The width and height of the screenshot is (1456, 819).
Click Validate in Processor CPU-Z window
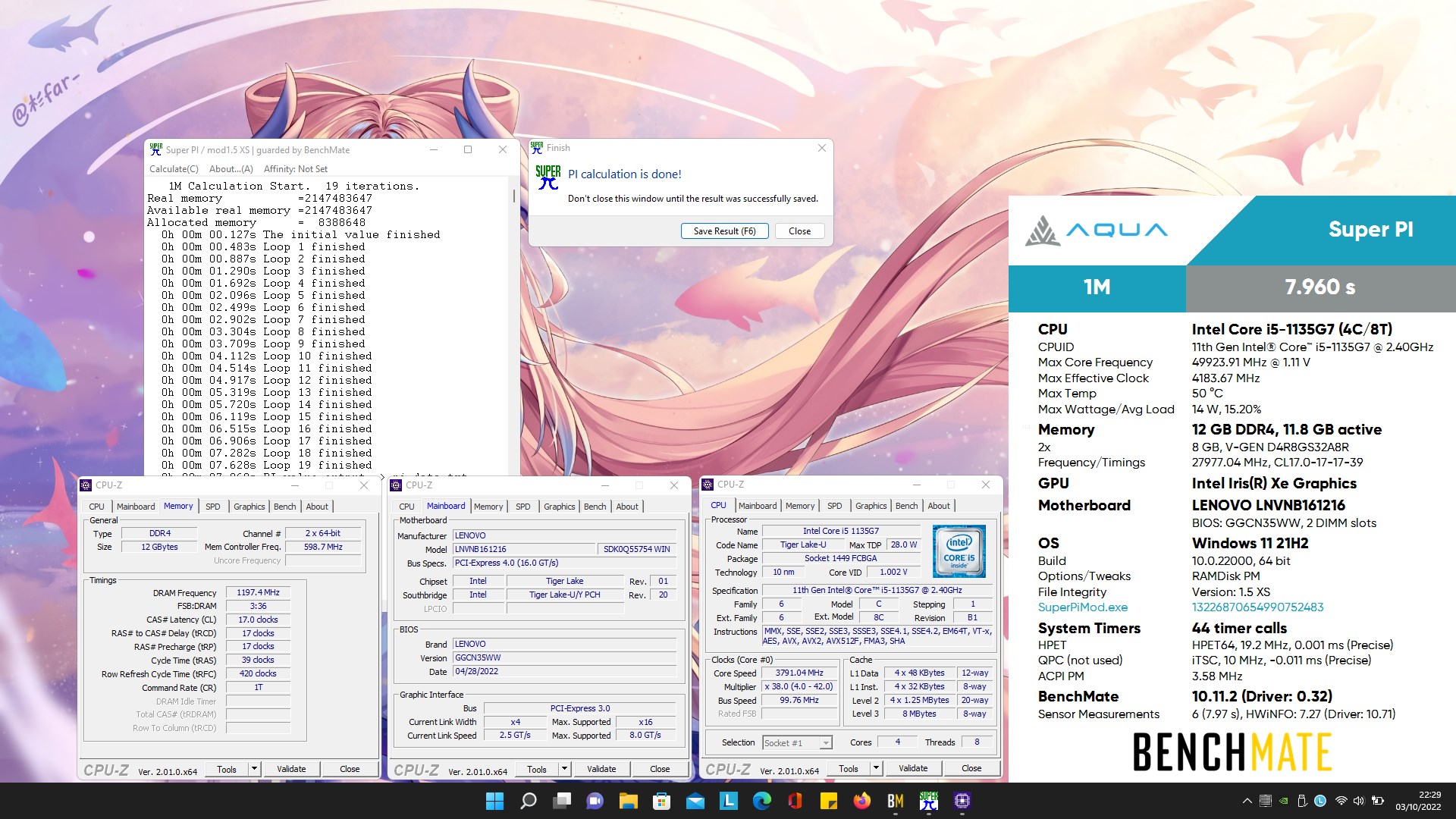913,768
